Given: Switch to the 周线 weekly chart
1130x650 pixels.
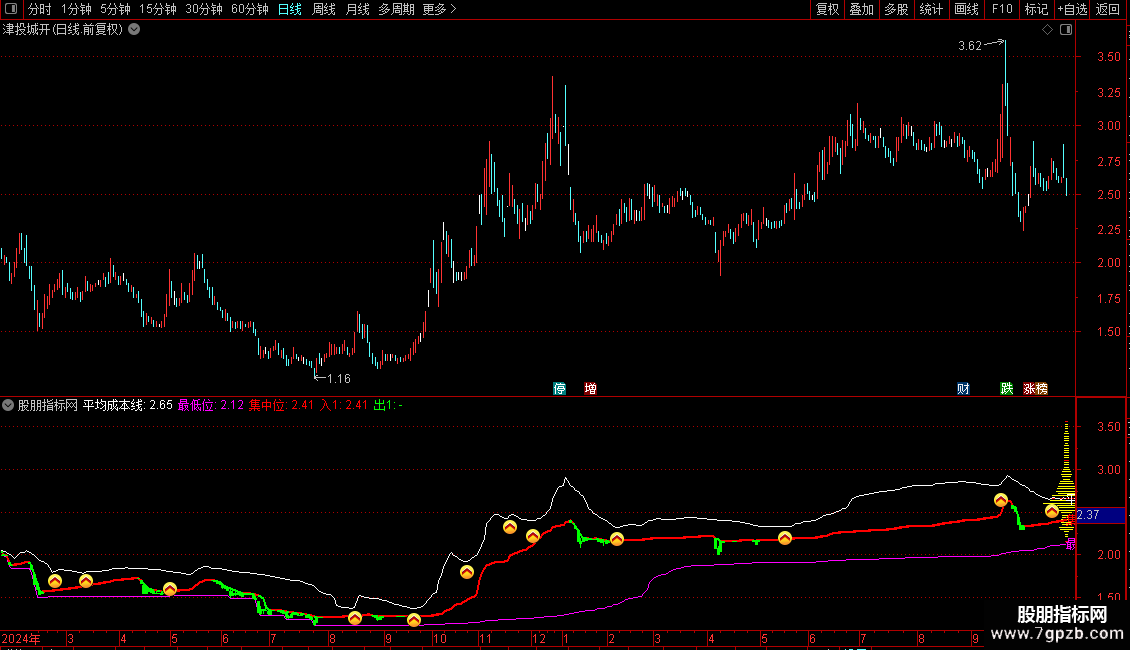Looking at the screenshot, I should point(324,9).
